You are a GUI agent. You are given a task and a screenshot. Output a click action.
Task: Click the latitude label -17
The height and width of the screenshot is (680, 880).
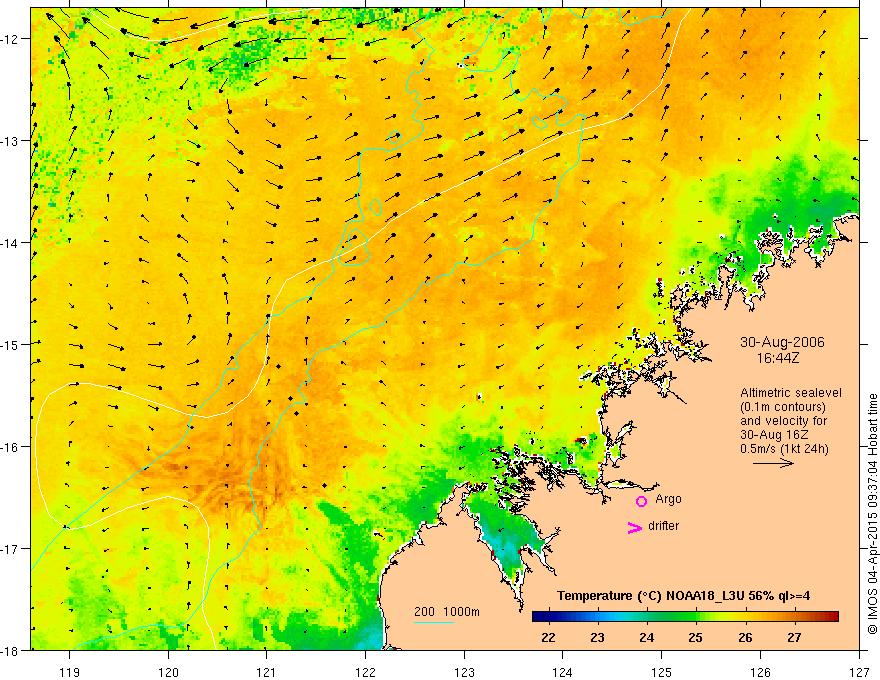click(x=12, y=549)
